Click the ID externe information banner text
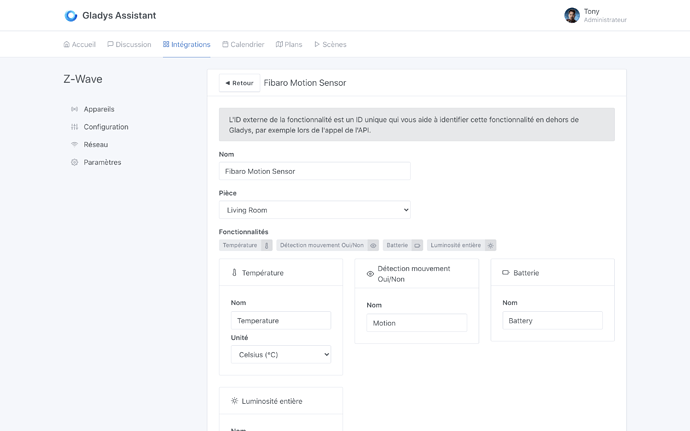 point(404,125)
